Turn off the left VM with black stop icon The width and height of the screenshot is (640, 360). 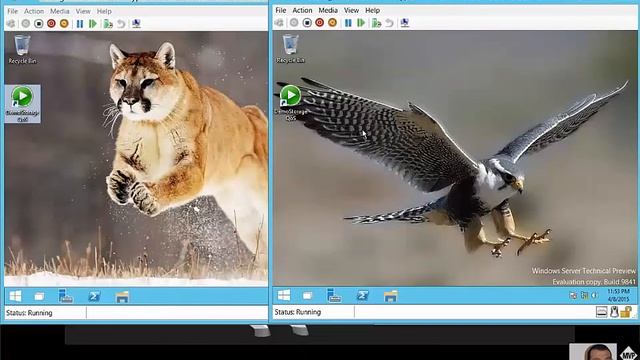click(x=39, y=24)
